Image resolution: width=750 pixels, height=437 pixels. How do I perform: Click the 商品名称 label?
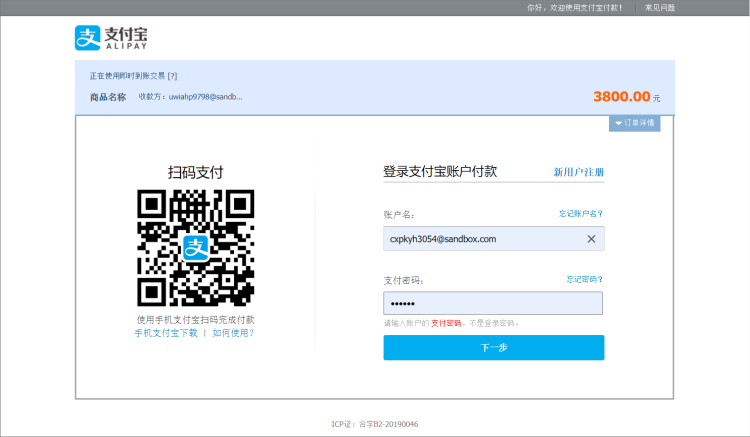[x=108, y=98]
